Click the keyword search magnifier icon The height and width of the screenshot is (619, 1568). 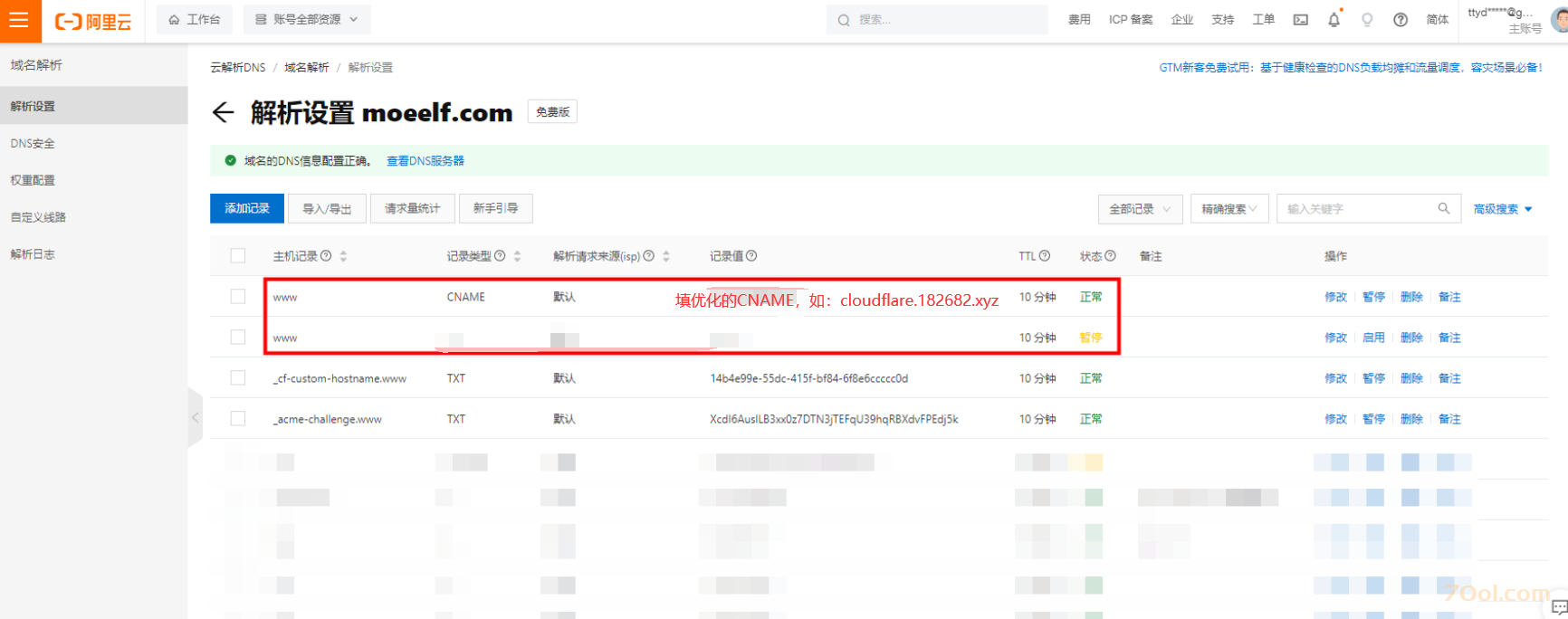point(1443,208)
